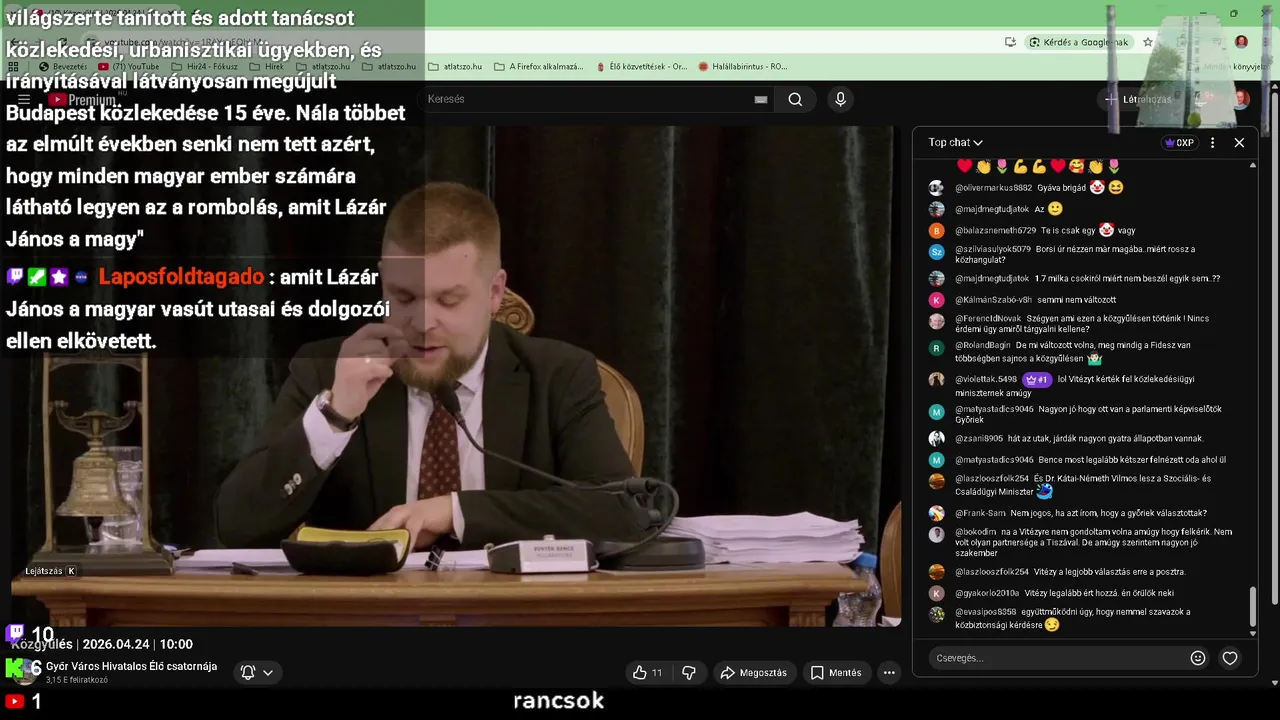Save the video with Mentés button
Screen dimensions: 1280x720
836,673
